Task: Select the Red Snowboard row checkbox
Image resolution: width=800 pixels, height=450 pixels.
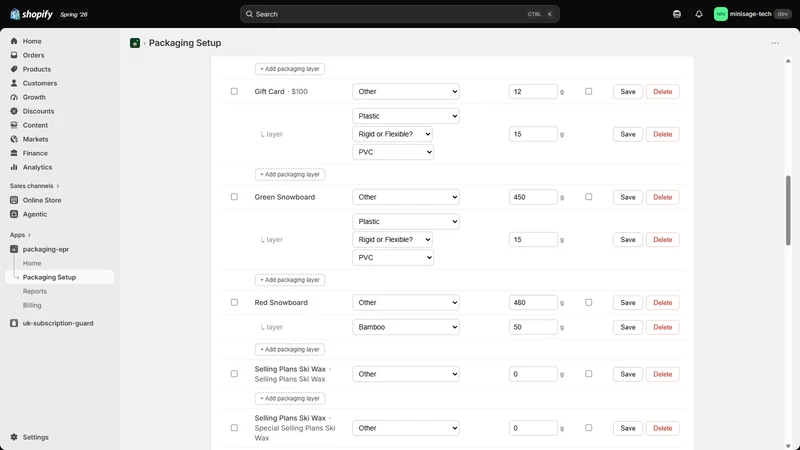Action: (234, 303)
